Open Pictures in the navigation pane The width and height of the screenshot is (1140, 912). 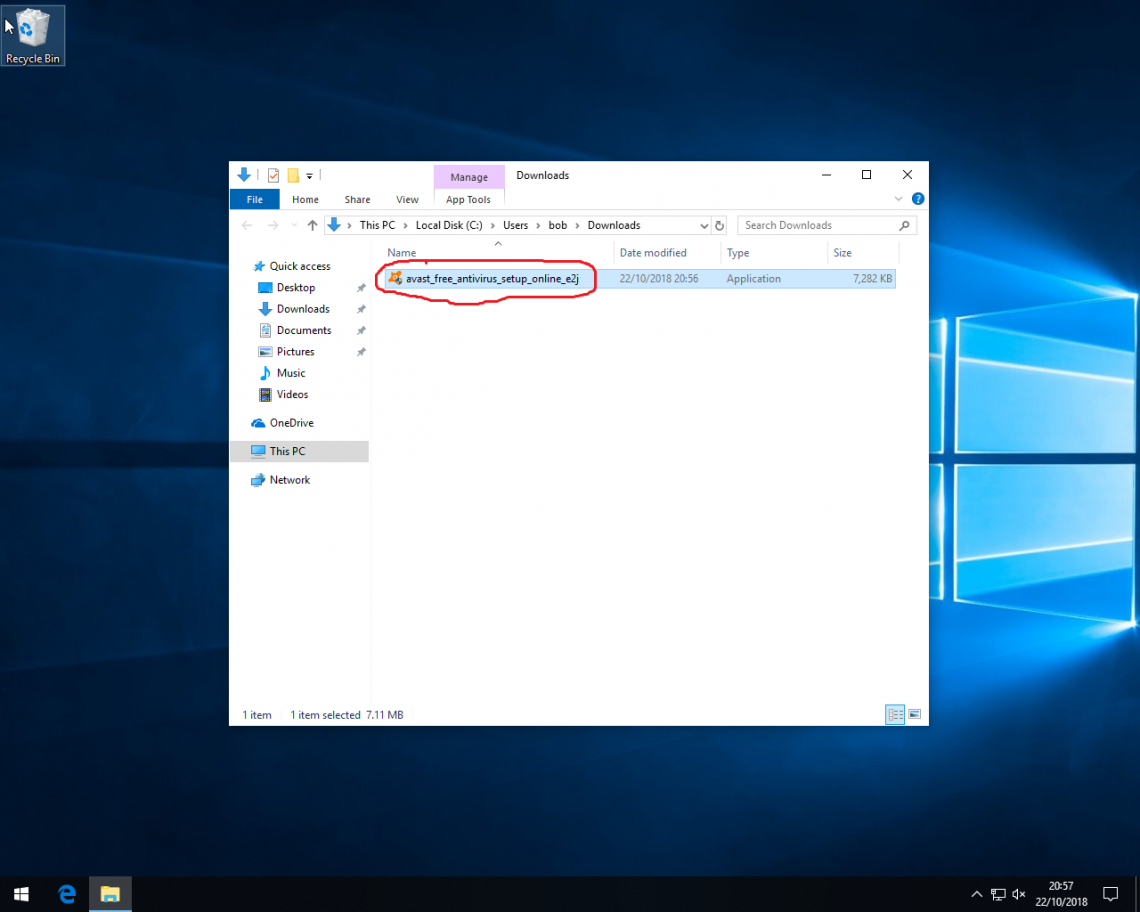[x=295, y=351]
